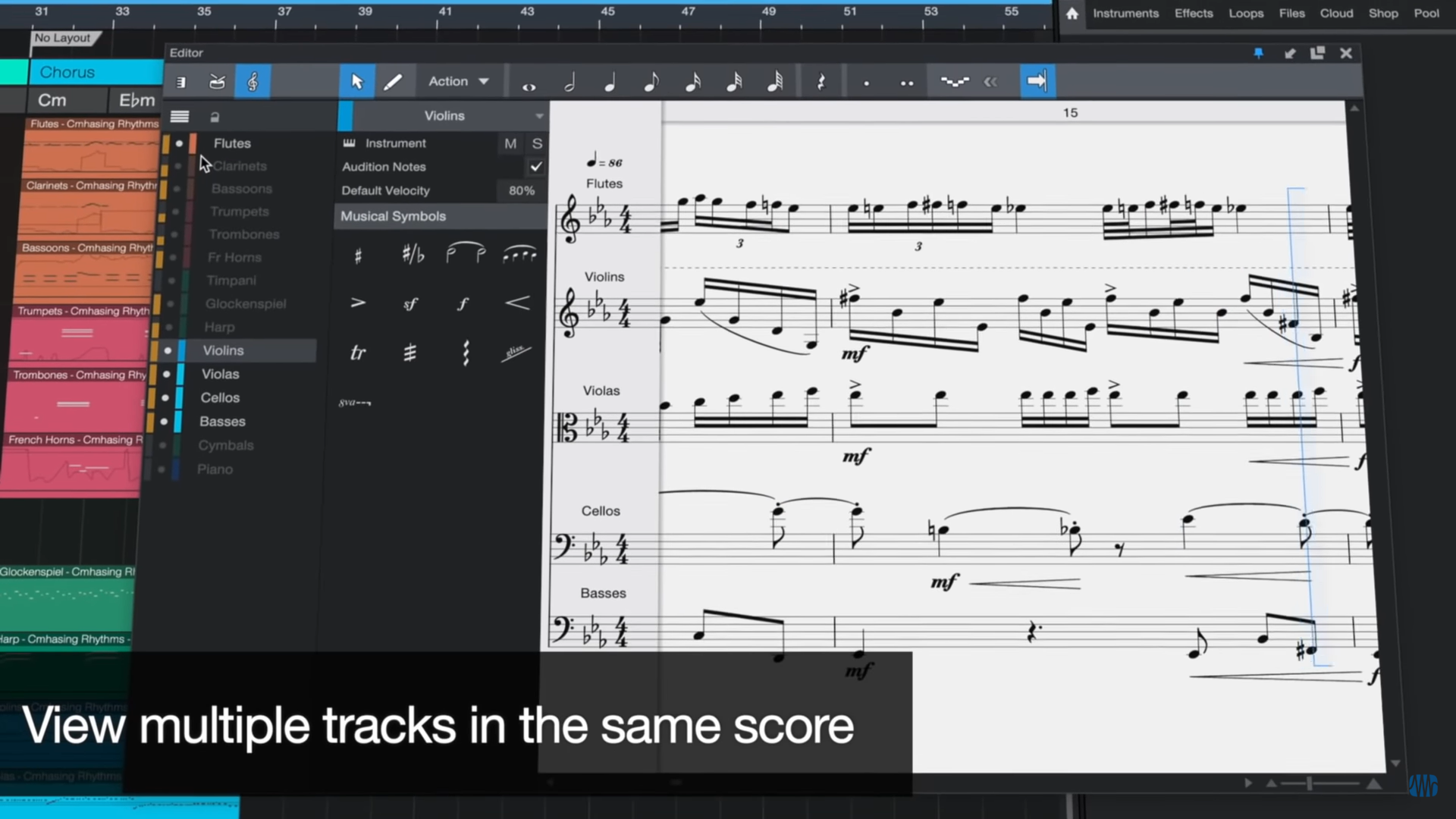Uncheck the Audition Notes checkbox
The height and width of the screenshot is (819, 1456).
pos(536,167)
